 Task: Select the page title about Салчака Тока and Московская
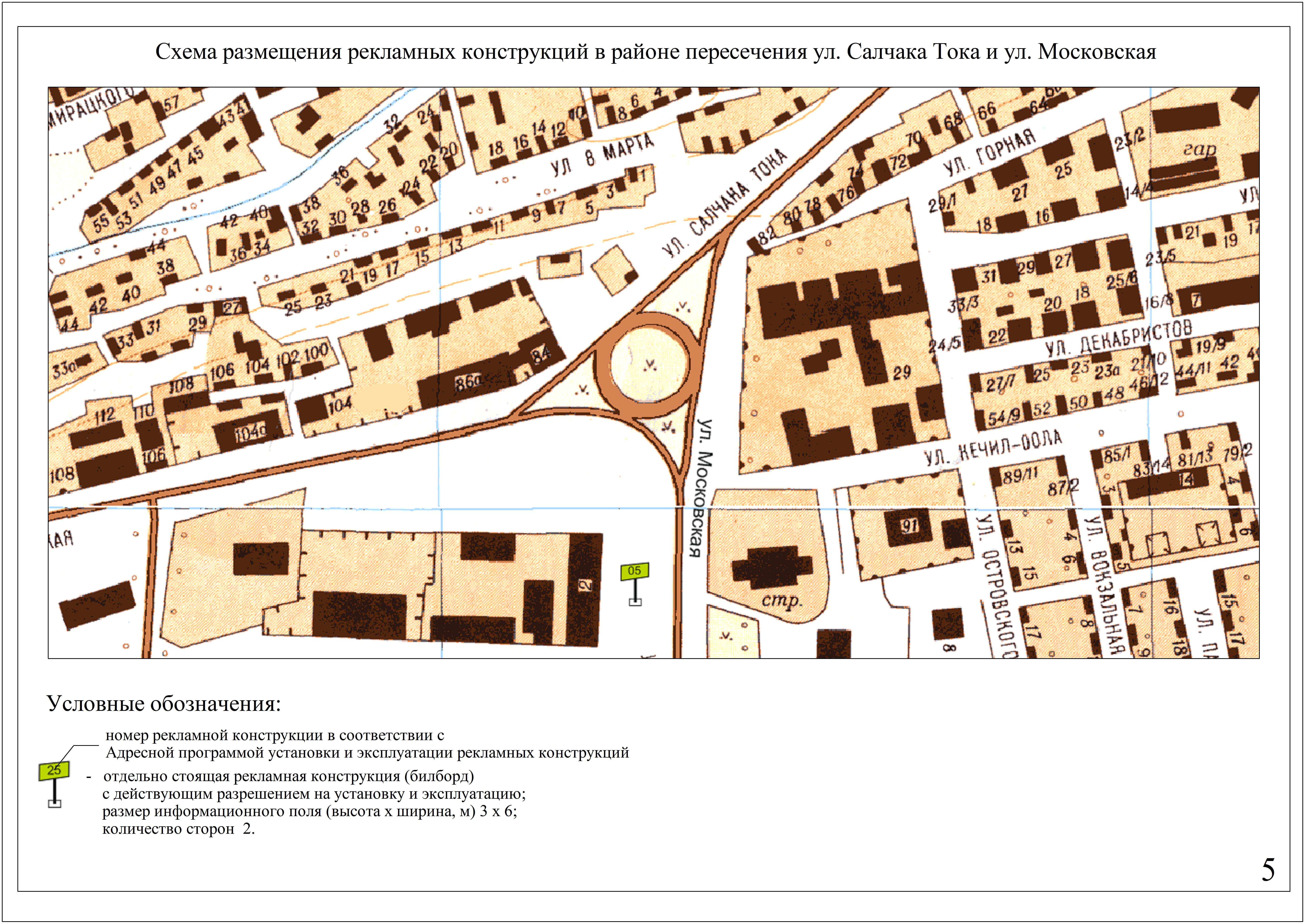tap(656, 52)
